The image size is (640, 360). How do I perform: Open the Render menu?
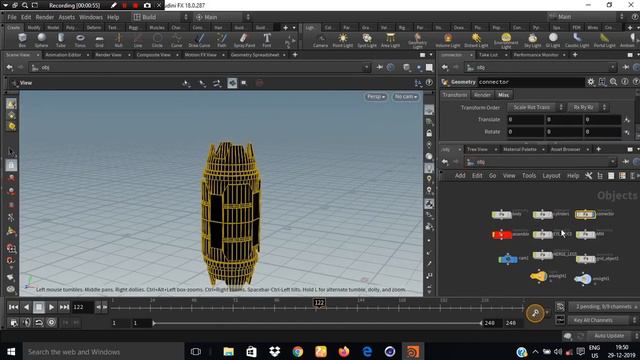click(44, 17)
